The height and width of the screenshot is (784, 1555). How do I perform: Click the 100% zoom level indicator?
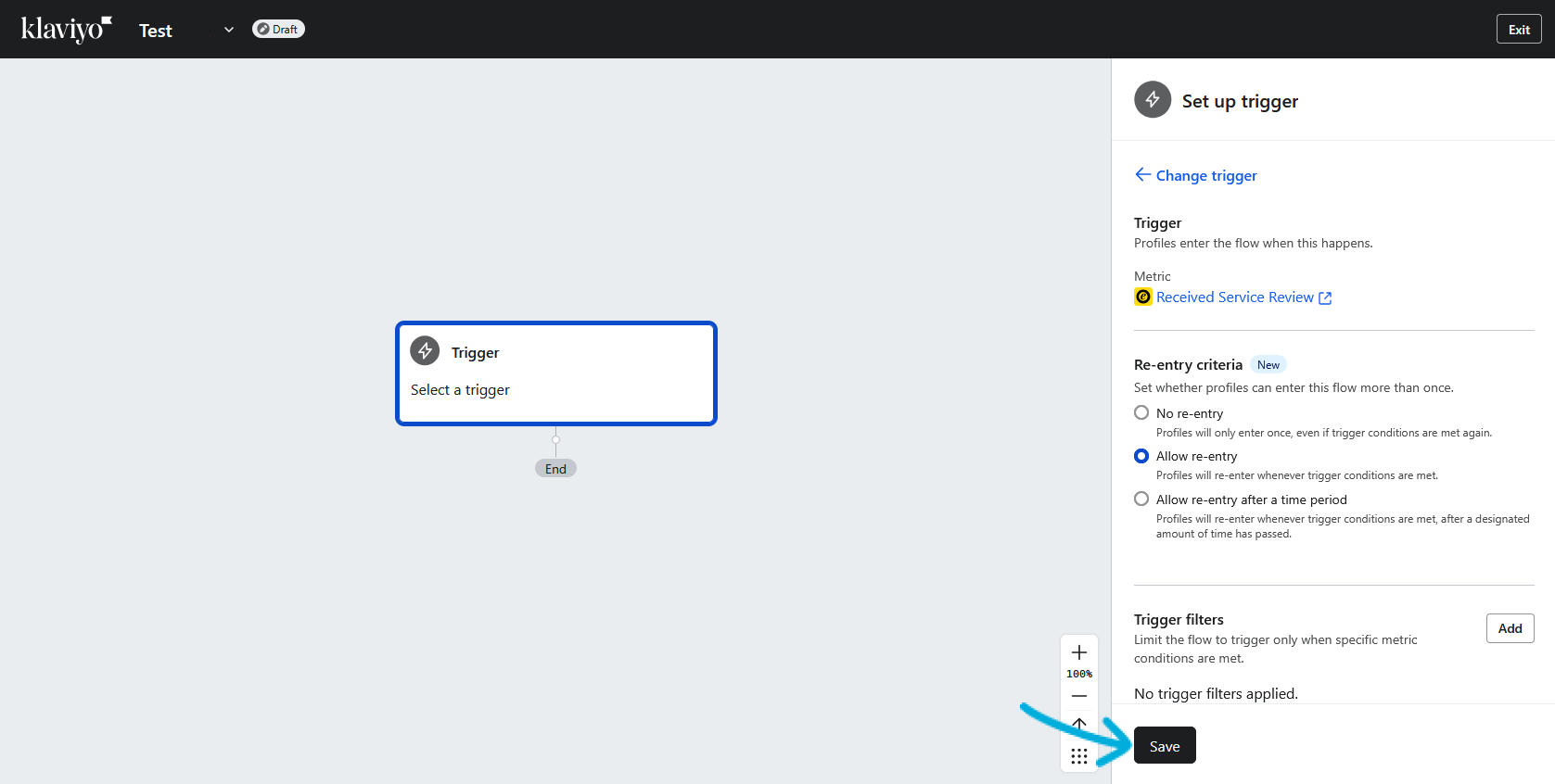(x=1078, y=674)
